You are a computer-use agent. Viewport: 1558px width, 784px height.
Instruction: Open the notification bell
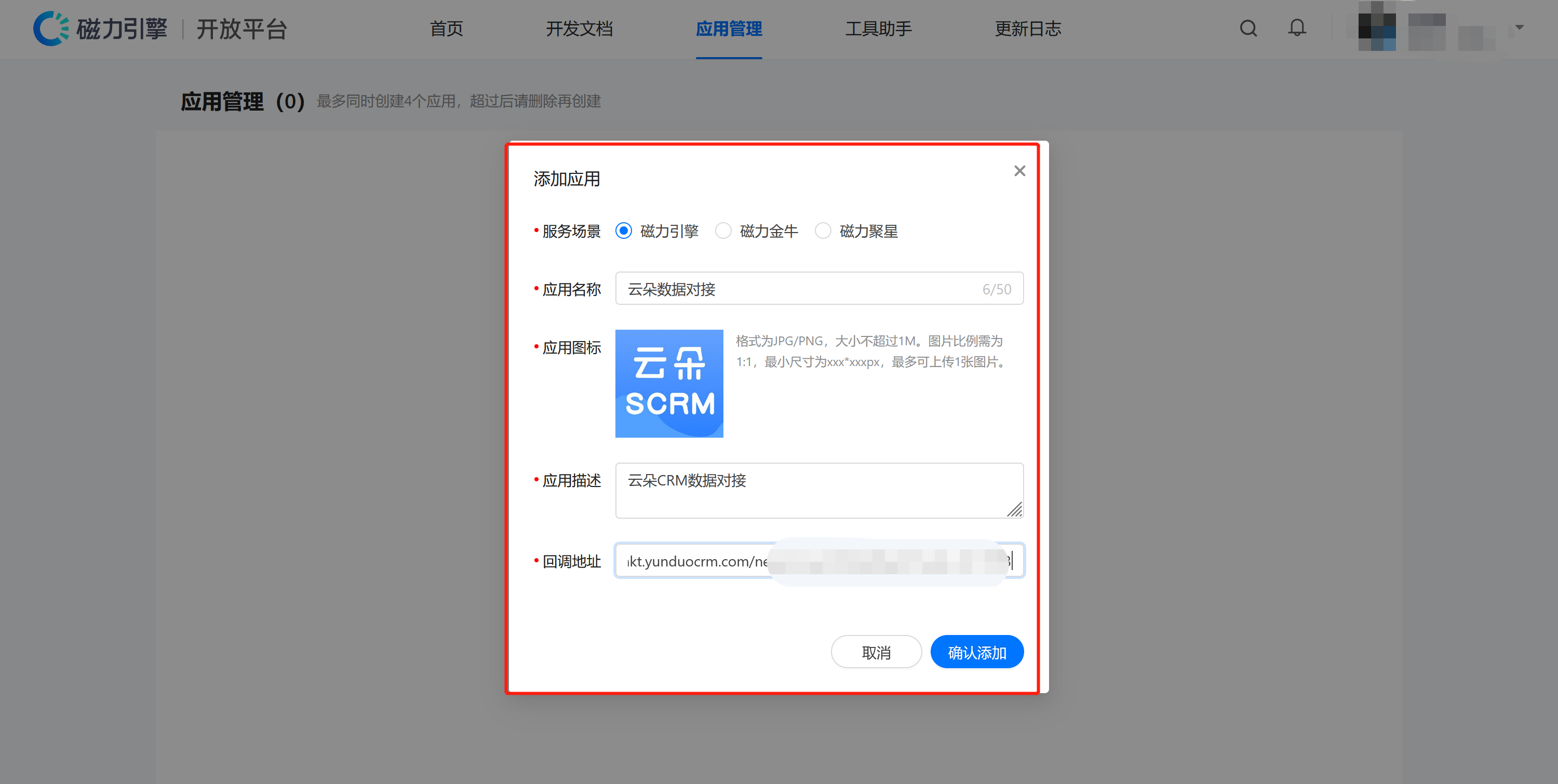coord(1296,29)
